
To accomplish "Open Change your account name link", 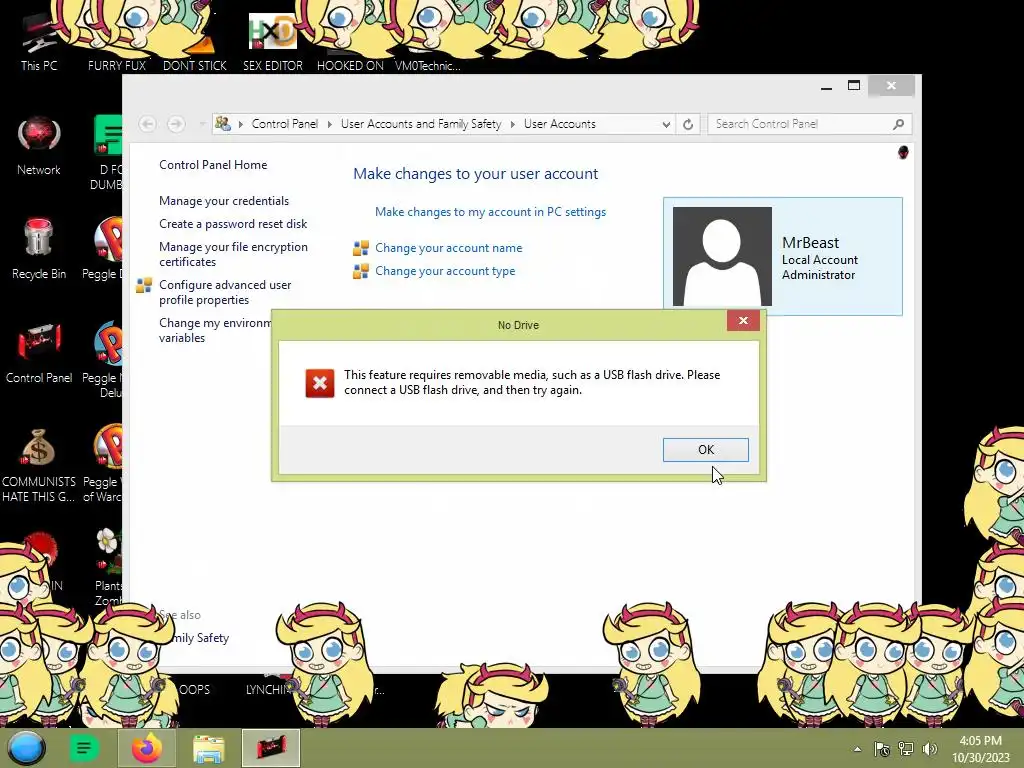I will coord(448,248).
